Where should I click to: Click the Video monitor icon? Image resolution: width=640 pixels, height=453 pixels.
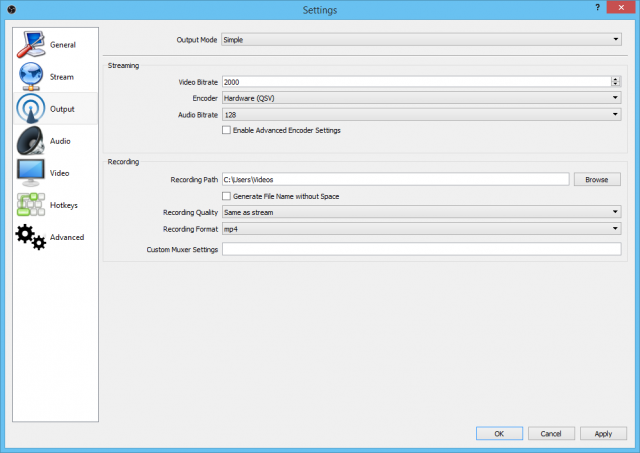30,173
